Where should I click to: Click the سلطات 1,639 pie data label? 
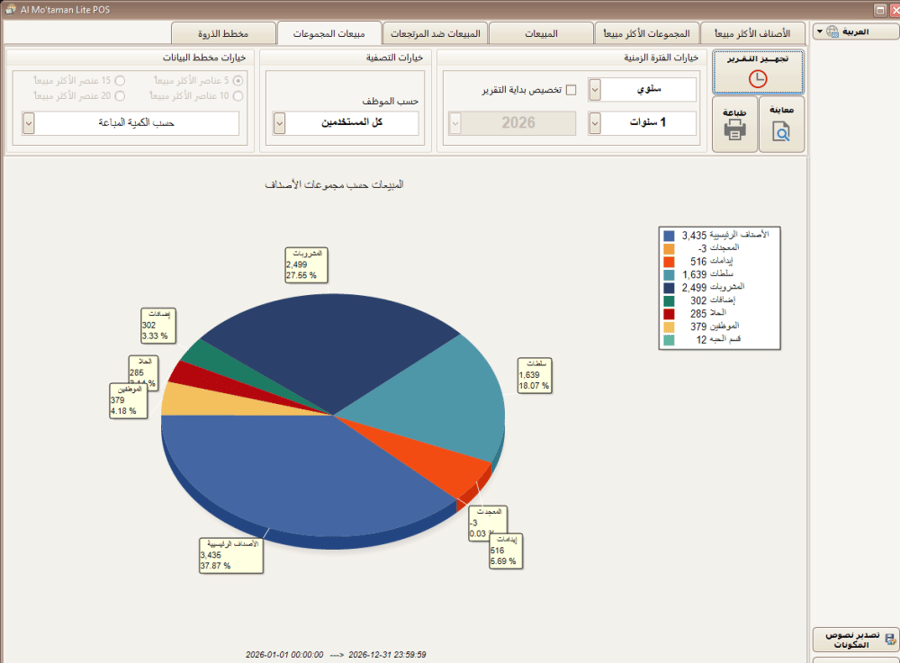535,375
